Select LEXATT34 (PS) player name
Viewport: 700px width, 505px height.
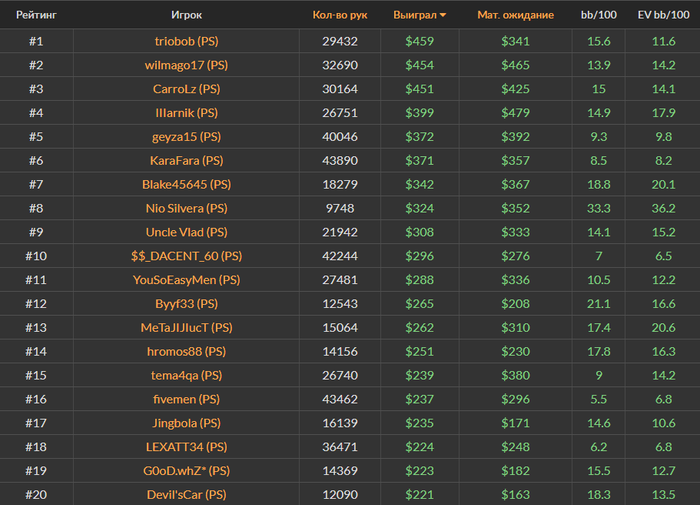click(186, 447)
